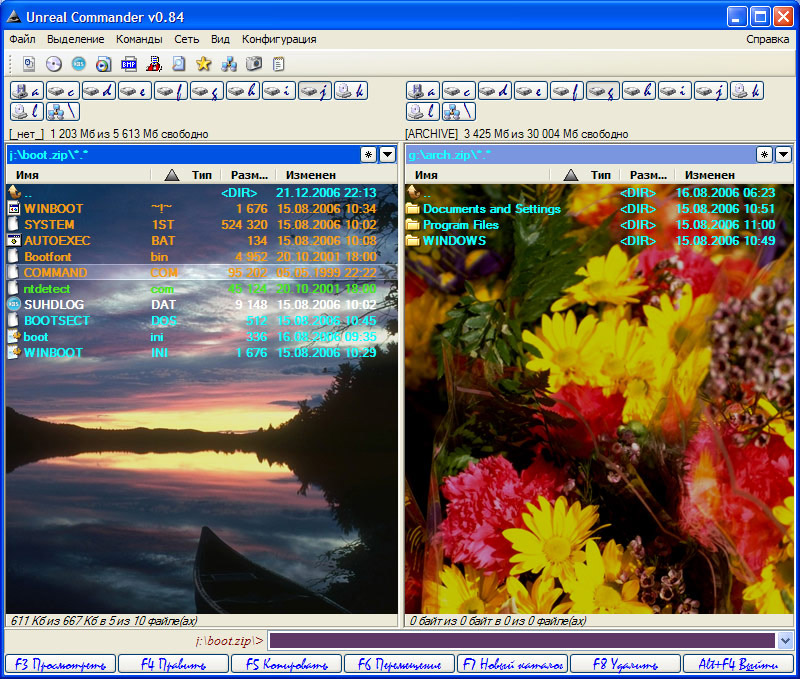Open file search via magnifier toolbar icon
Viewport: 800px width, 679px height.
coord(179,64)
